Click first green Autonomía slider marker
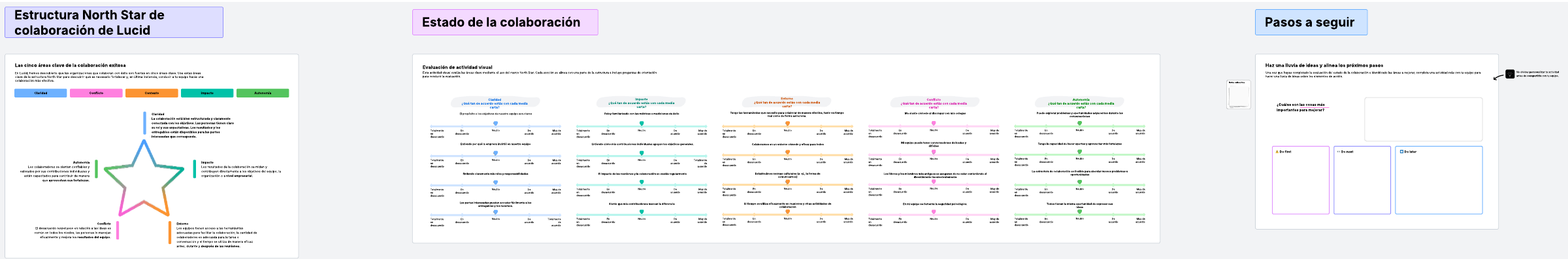The width and height of the screenshot is (1568, 261). tap(1079, 123)
